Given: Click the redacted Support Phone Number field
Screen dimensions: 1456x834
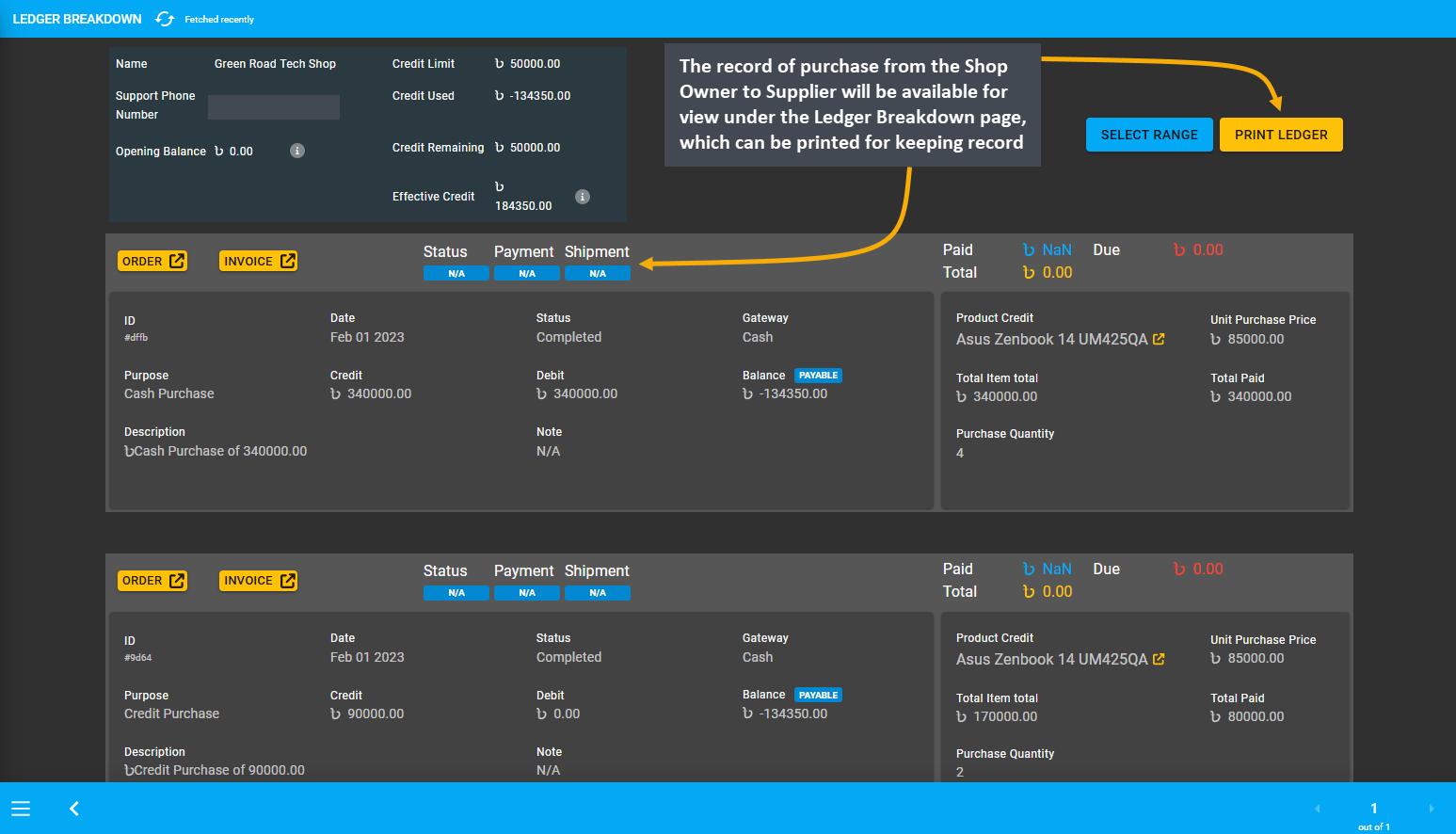Looking at the screenshot, I should pos(274,107).
